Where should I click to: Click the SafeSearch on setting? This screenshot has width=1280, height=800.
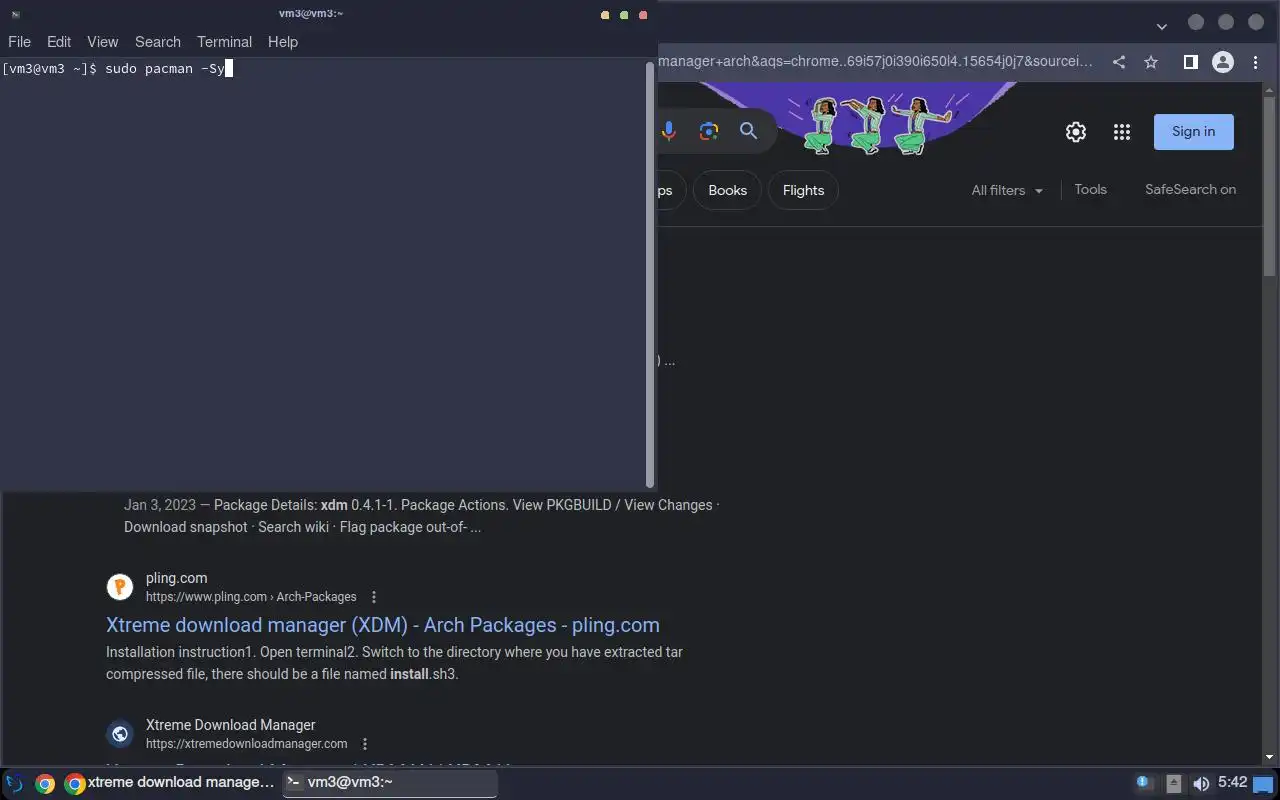point(1190,189)
